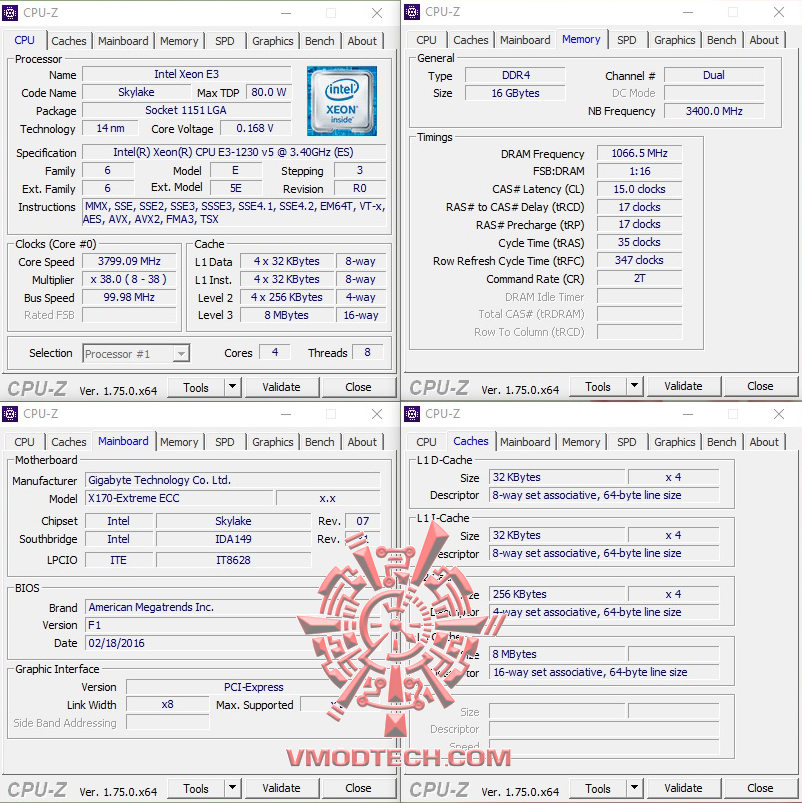Click CPU-Z app icon in bottom-left Mainboard window title bar
Image resolution: width=802 pixels, height=803 pixels.
pyautogui.click(x=10, y=413)
